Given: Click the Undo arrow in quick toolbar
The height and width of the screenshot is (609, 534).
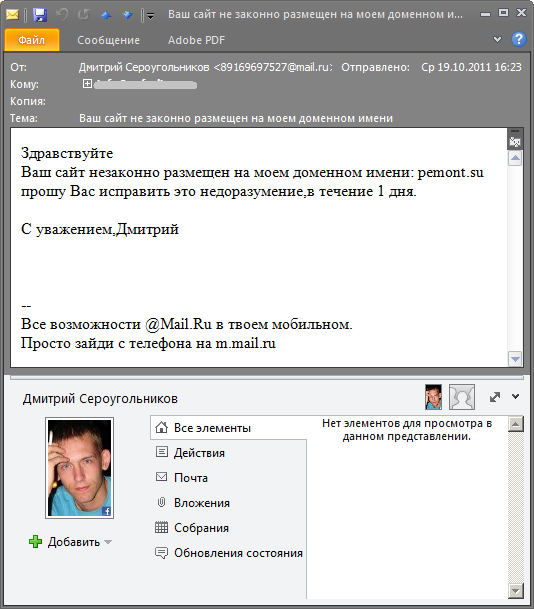Looking at the screenshot, I should pos(62,15).
